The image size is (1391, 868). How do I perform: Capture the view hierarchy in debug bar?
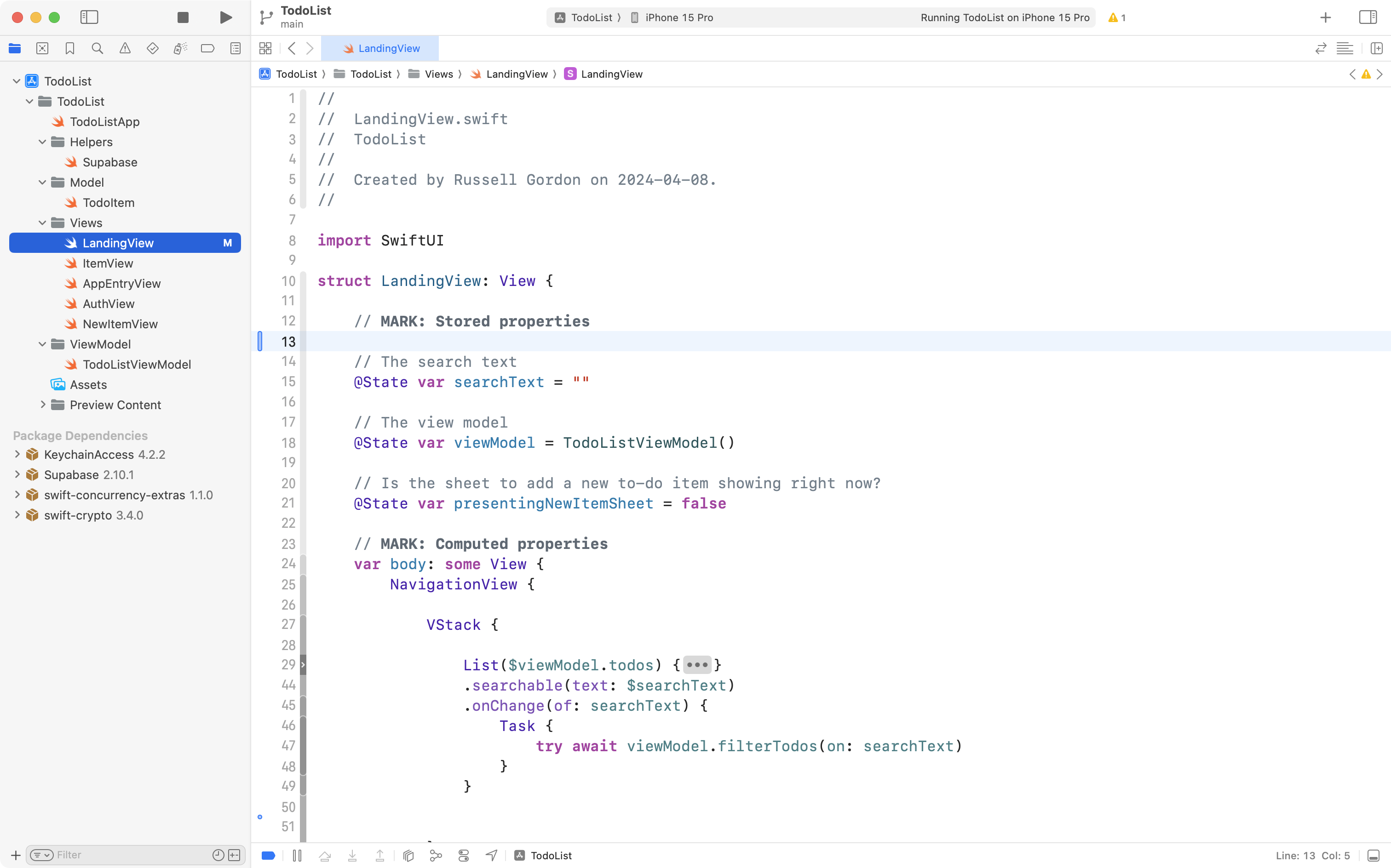coord(408,855)
